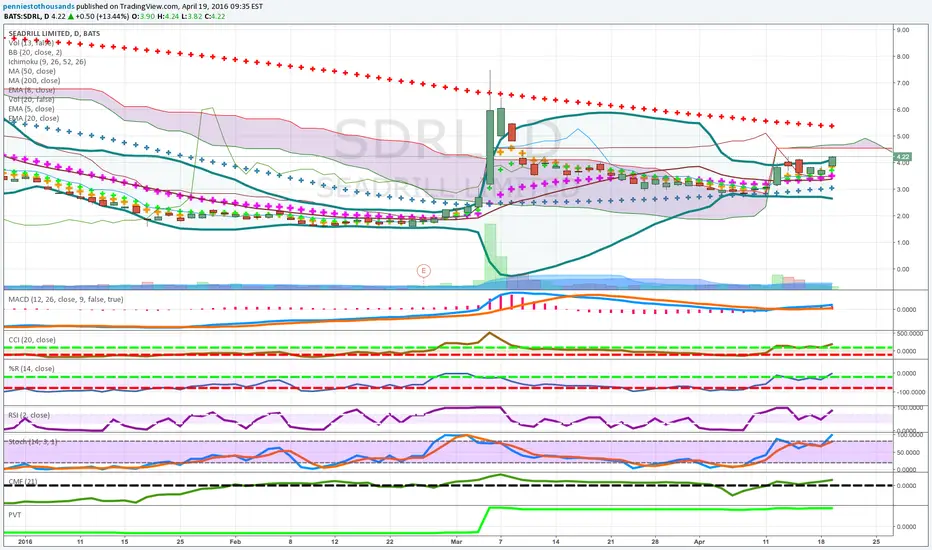The image size is (932, 550).
Task: Click the 18 date axis label
Action: pos(821,542)
